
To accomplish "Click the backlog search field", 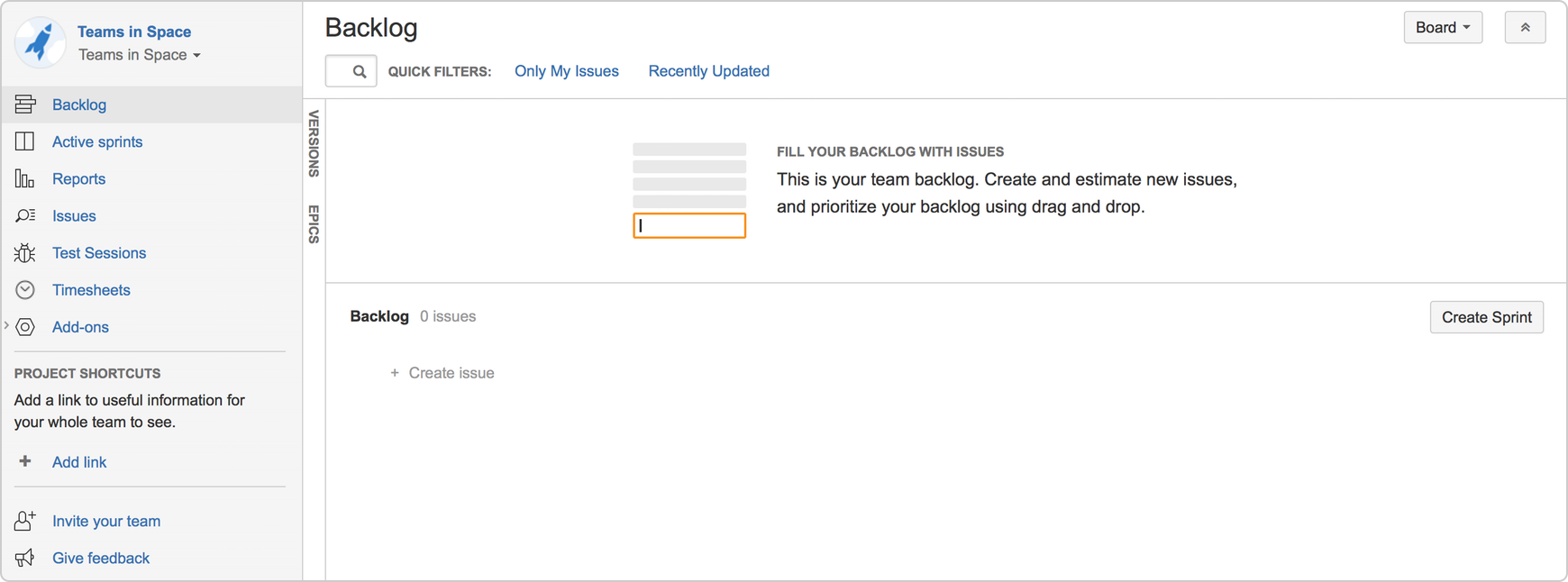I will (x=351, y=71).
